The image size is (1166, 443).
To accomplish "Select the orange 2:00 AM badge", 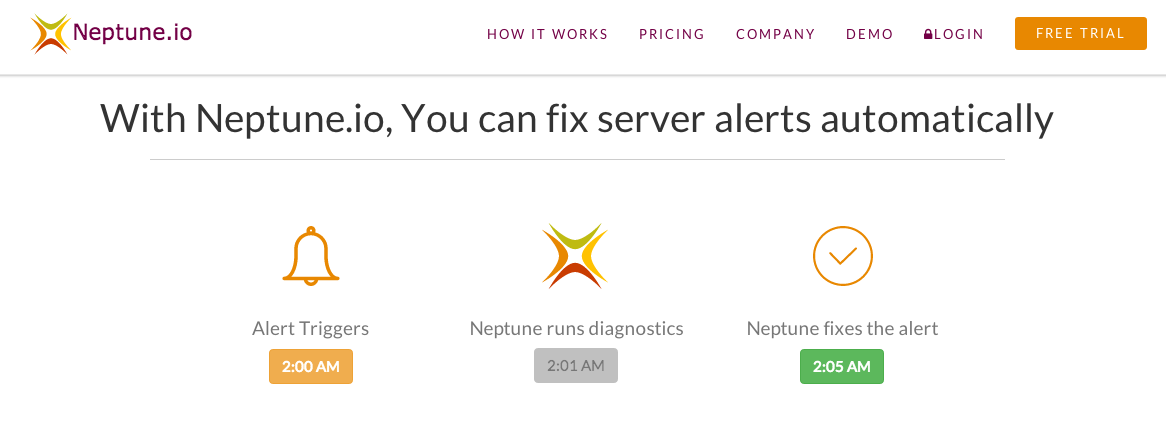I will pyautogui.click(x=311, y=366).
